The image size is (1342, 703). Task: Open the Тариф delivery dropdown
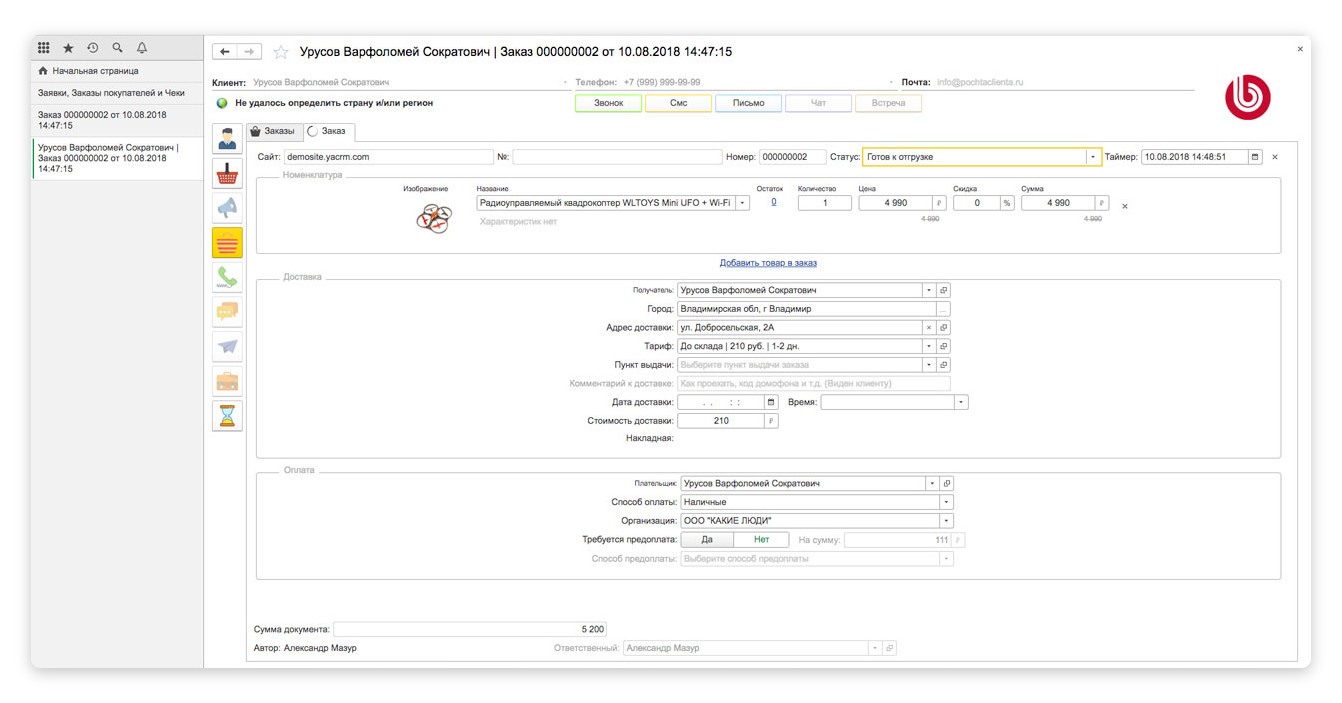(x=928, y=347)
